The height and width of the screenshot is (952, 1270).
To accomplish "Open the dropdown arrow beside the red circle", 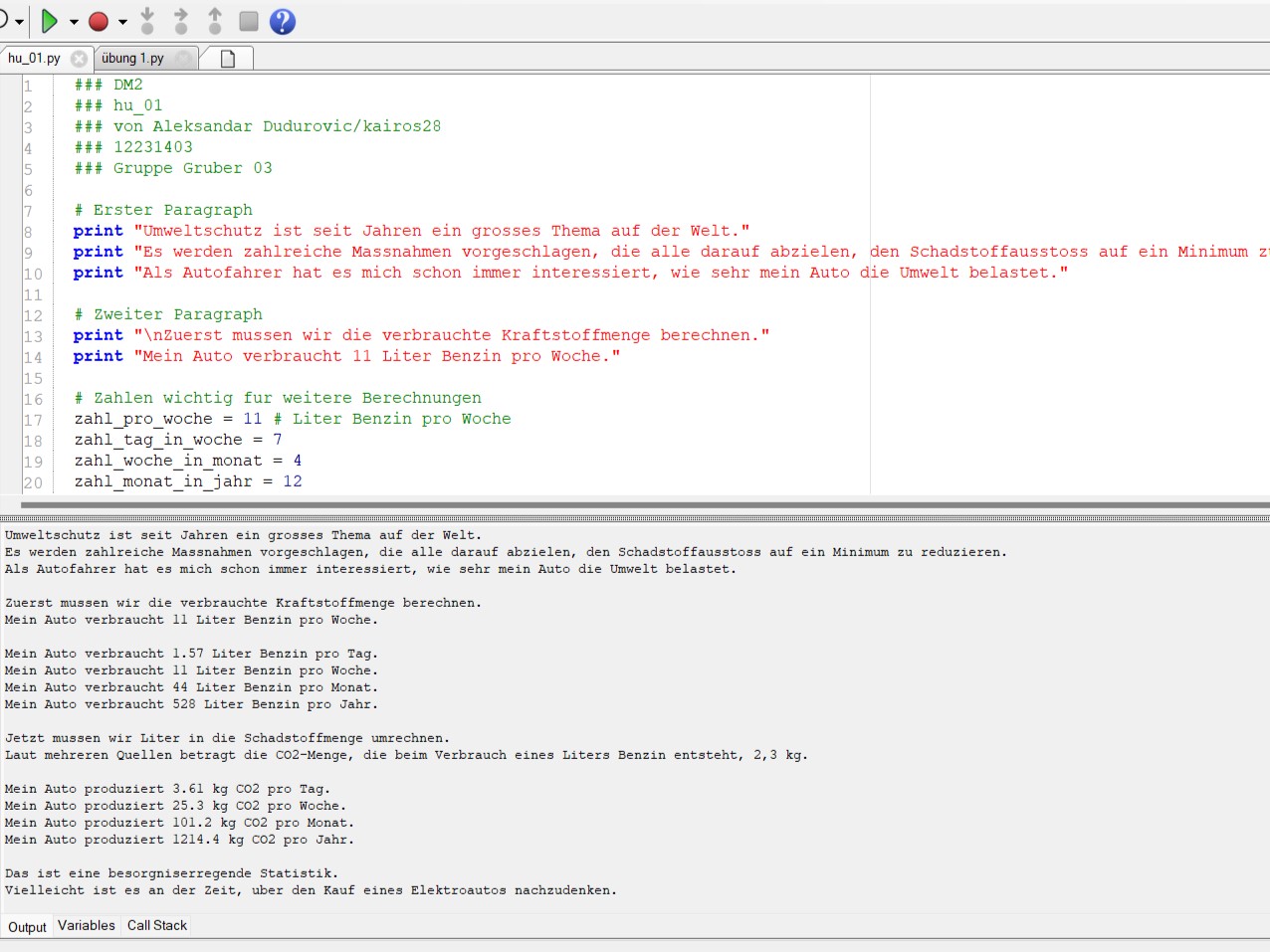I will [122, 22].
